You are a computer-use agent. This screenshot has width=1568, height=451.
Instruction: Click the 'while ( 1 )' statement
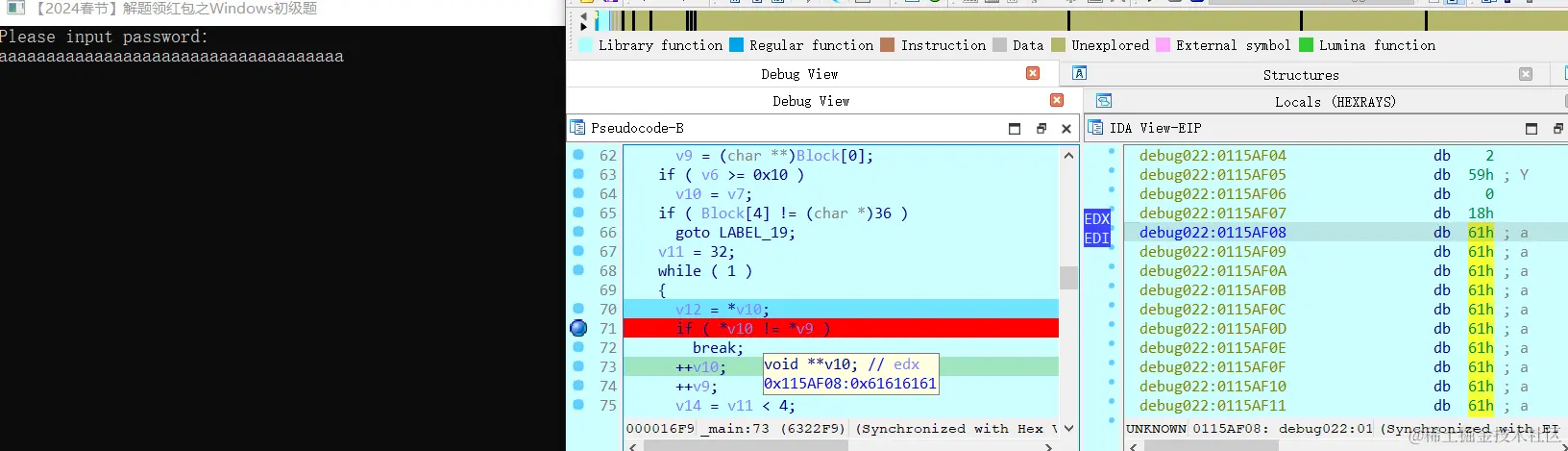705,270
